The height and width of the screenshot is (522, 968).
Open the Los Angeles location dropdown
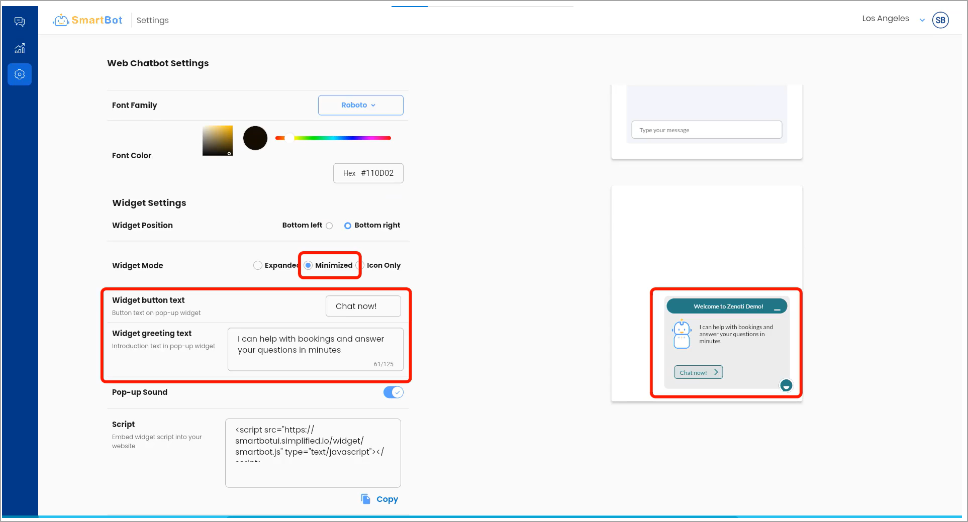(893, 19)
